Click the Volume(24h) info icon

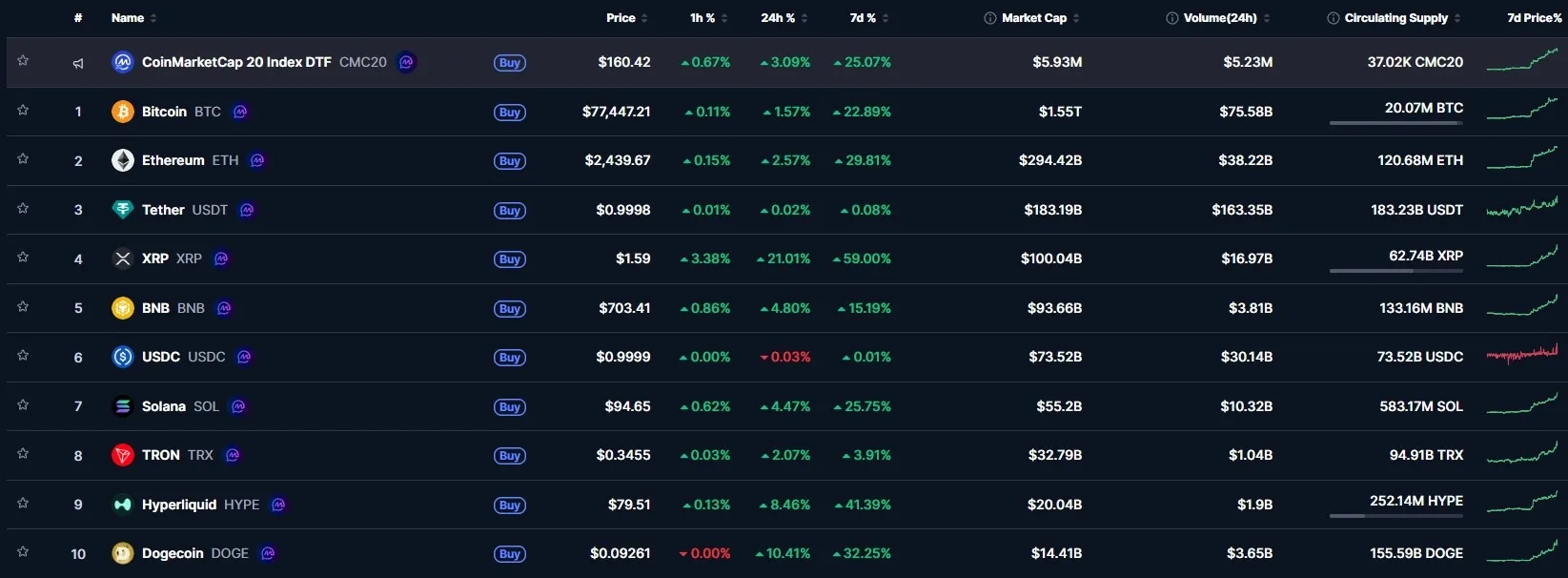click(1172, 18)
